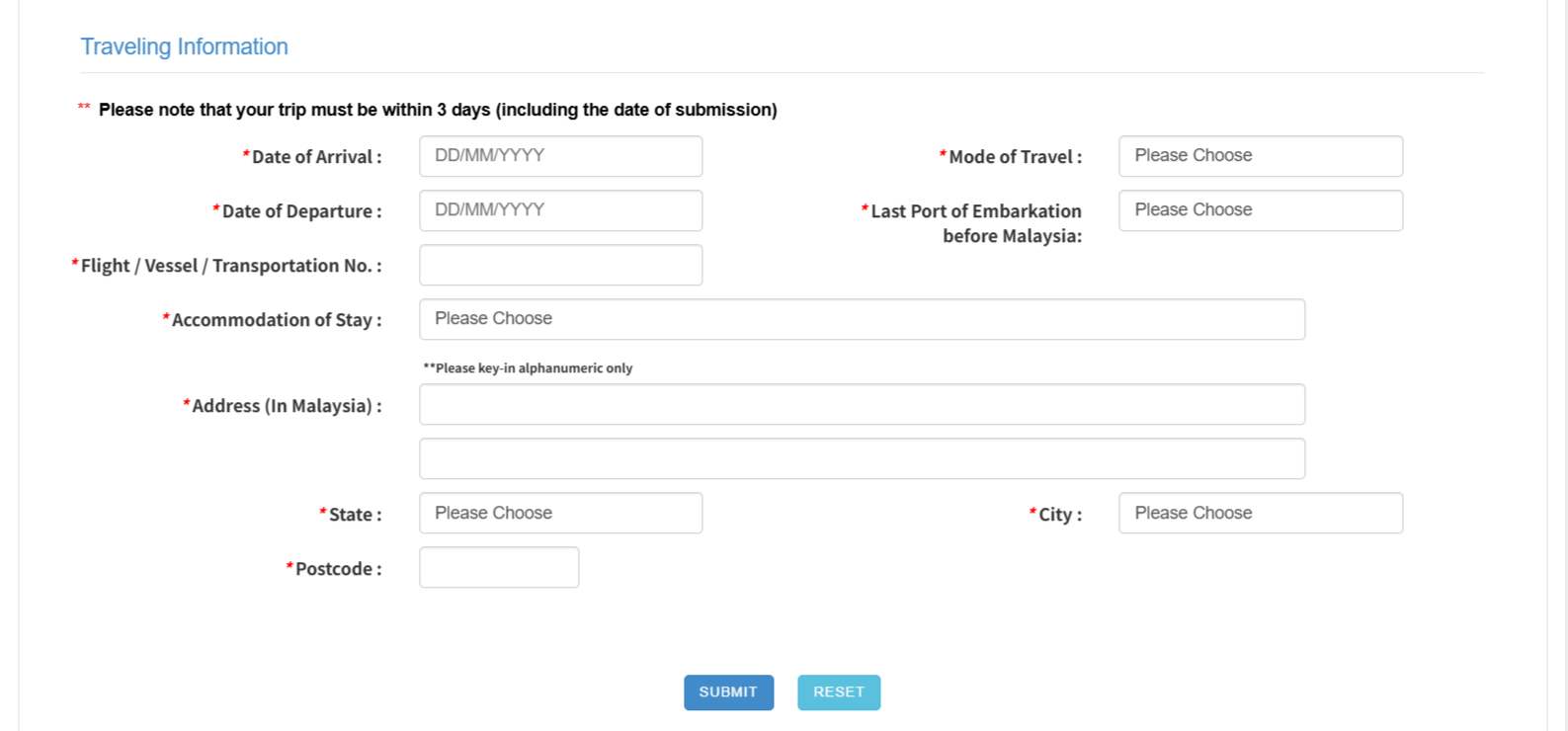Expand Last Port of Embarkation dropdown
The height and width of the screenshot is (731, 1568).
[x=1260, y=210]
